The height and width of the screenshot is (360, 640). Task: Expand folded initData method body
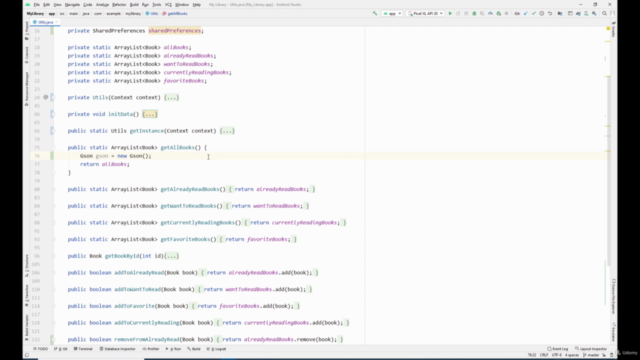[x=150, y=114]
